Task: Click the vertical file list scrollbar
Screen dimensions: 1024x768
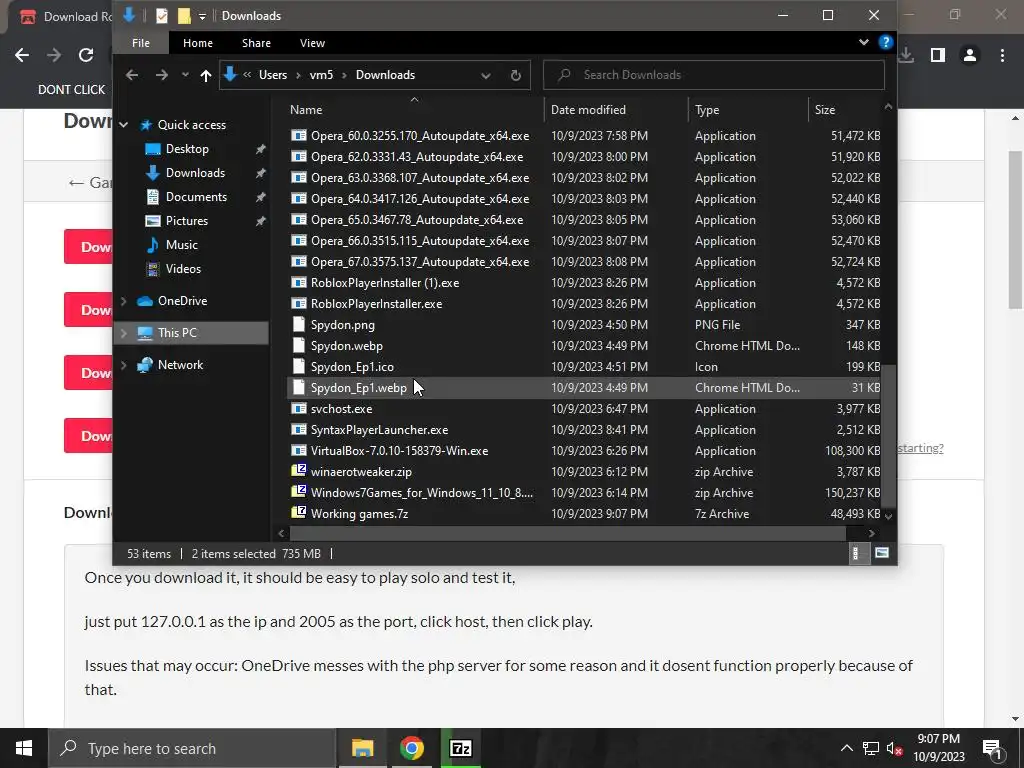Action: [x=888, y=436]
